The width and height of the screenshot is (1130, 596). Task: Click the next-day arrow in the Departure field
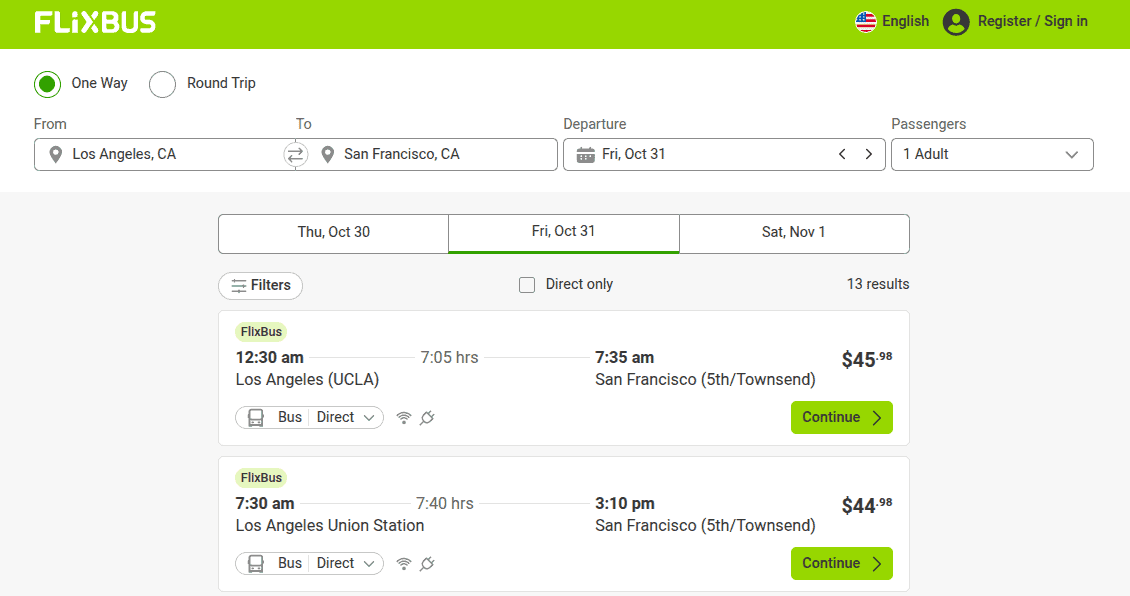868,154
